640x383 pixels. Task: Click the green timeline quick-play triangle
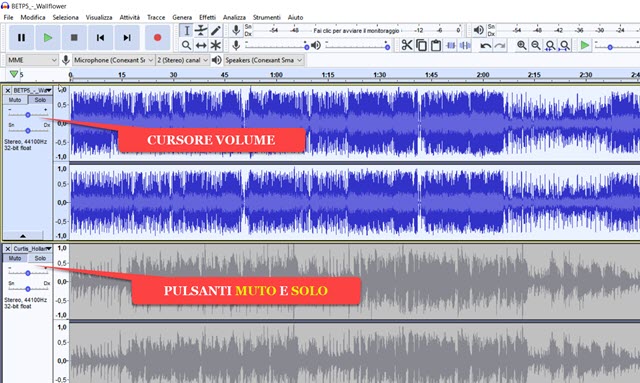pyautogui.click(x=14, y=74)
